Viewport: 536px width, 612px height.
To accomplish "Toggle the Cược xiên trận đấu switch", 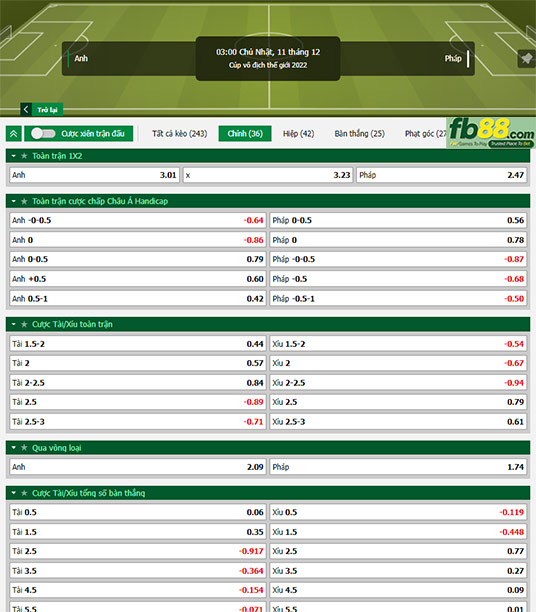I will click(x=43, y=133).
